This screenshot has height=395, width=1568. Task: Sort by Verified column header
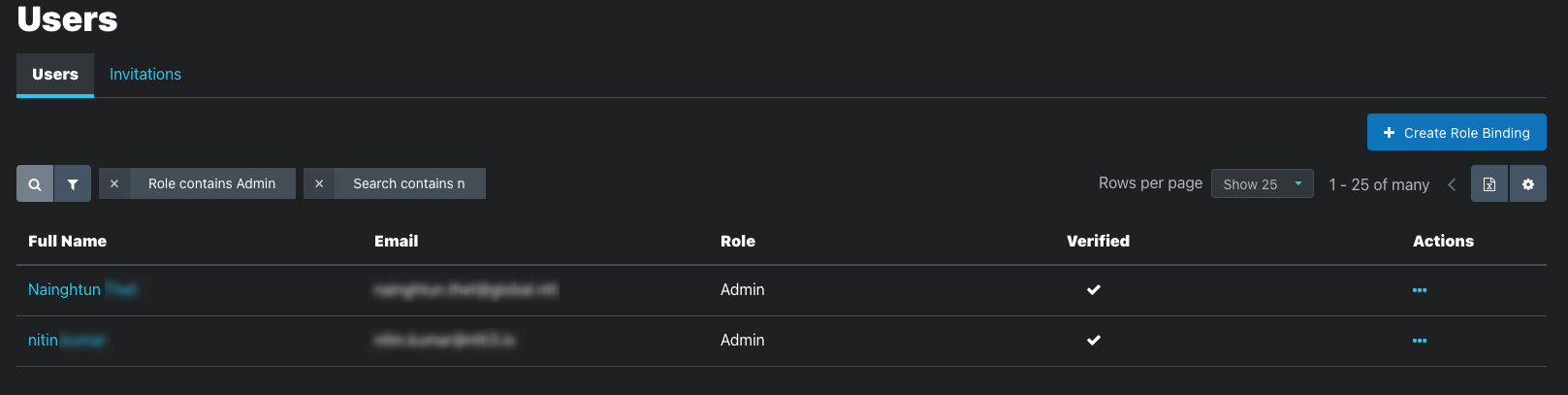(x=1099, y=241)
